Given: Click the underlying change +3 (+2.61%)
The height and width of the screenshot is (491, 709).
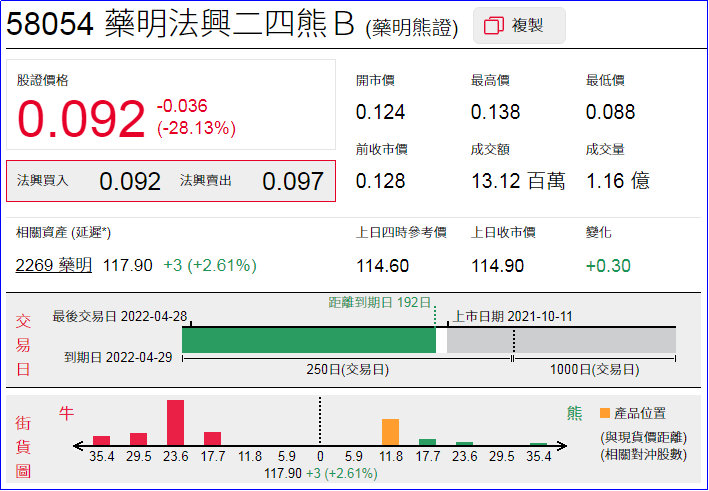Looking at the screenshot, I should (210, 265).
